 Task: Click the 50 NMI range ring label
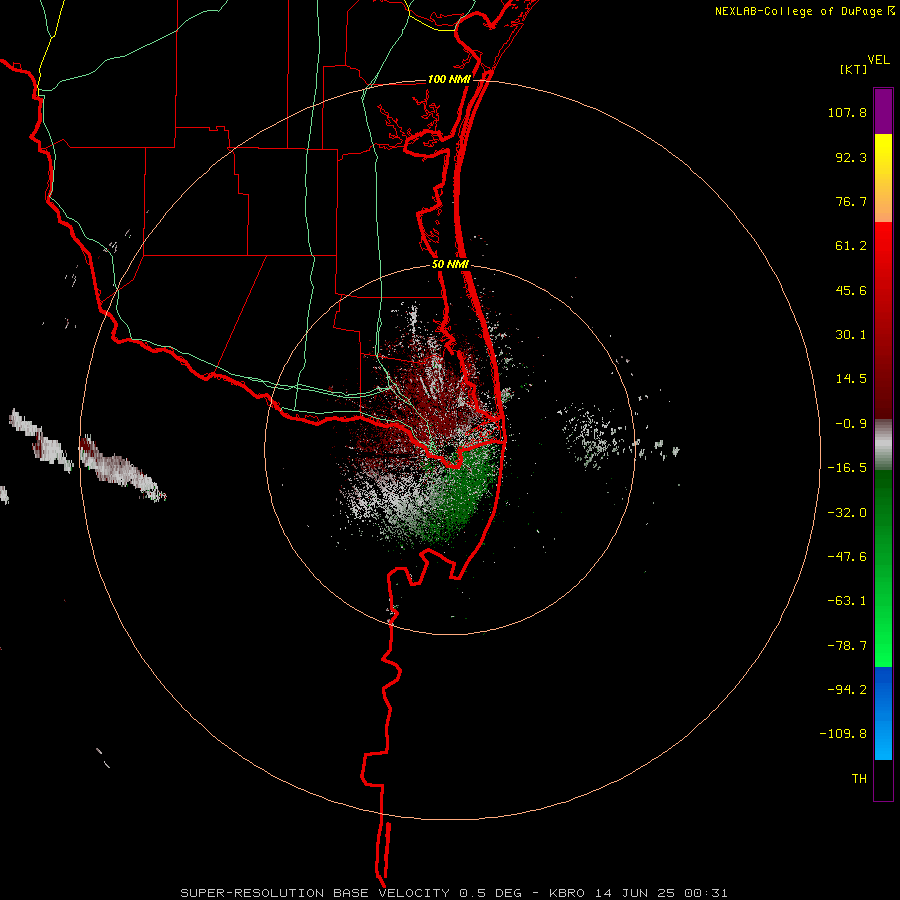tap(450, 265)
